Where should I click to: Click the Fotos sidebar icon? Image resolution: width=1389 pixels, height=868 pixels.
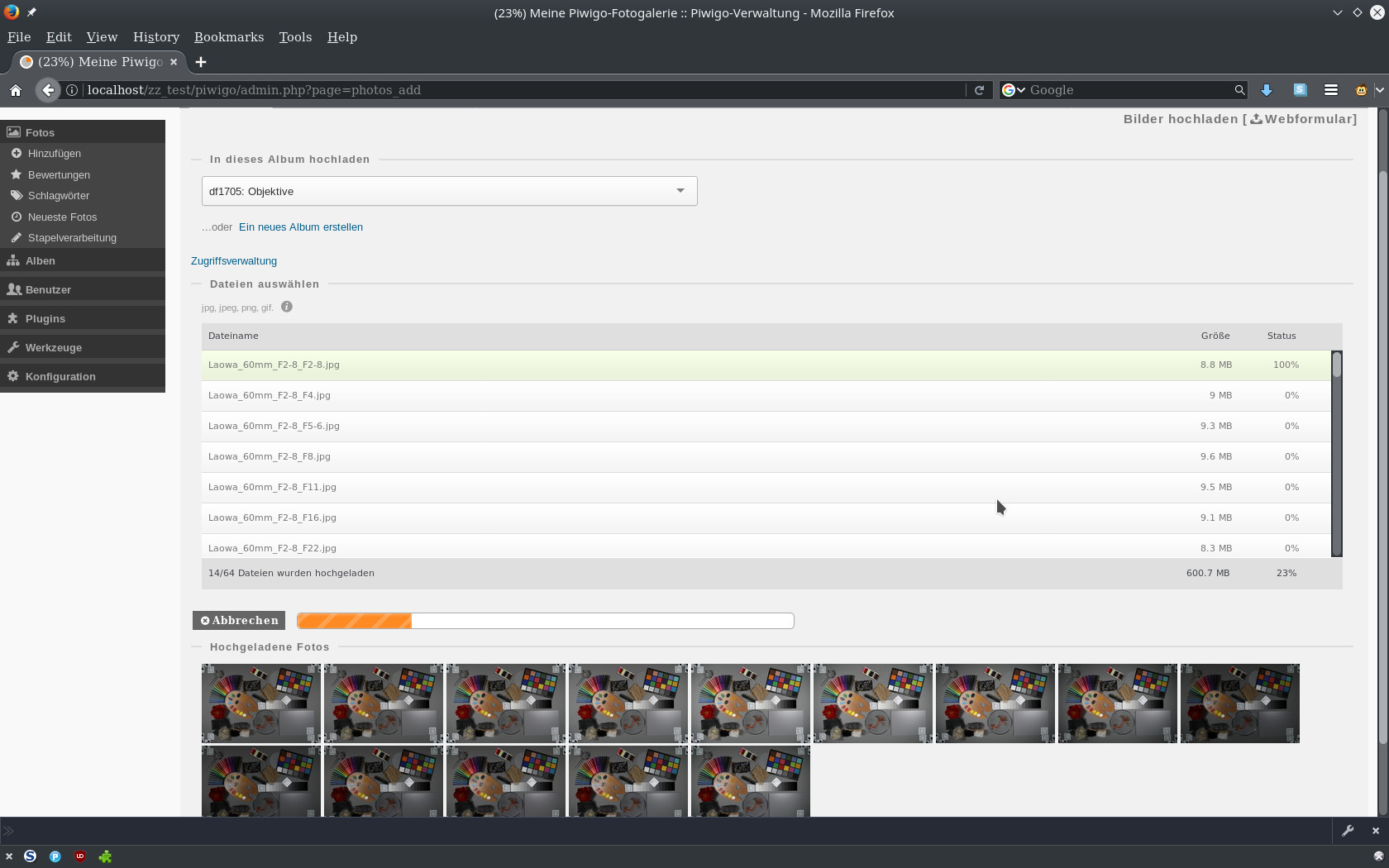tap(13, 131)
